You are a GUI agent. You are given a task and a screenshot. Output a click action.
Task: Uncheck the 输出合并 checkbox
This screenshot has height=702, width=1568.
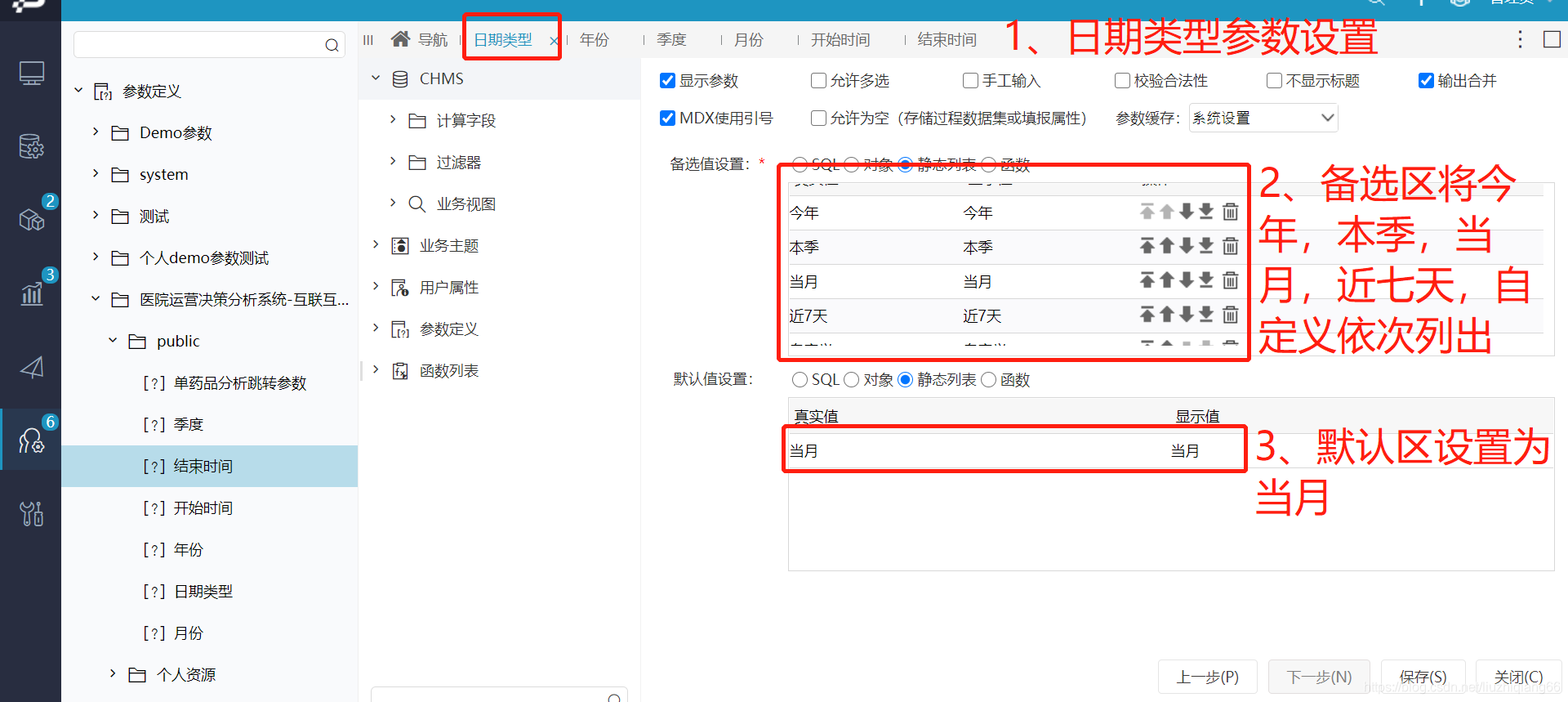(x=1426, y=81)
